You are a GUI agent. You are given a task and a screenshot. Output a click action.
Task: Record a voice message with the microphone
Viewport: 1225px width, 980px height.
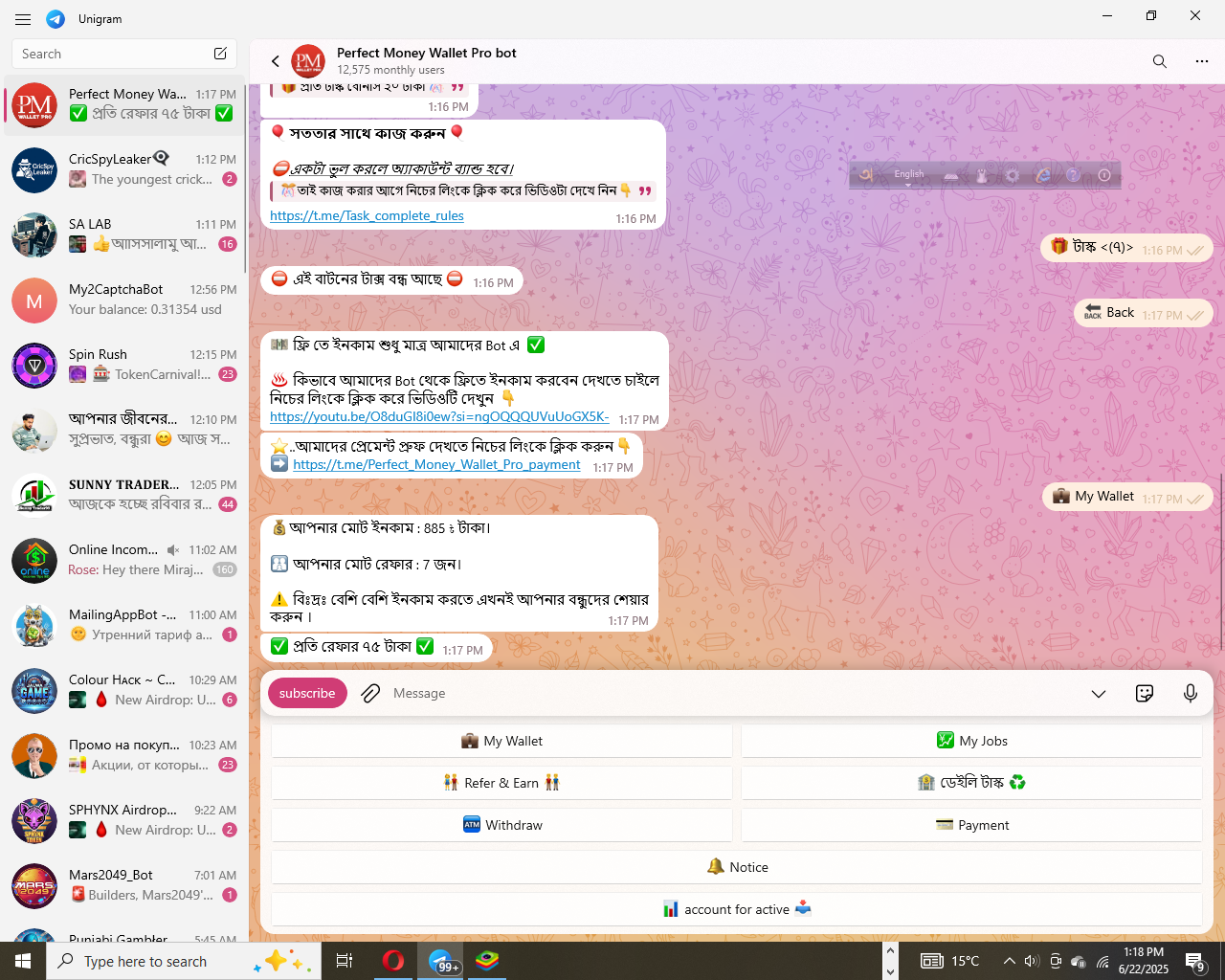pyautogui.click(x=1191, y=693)
